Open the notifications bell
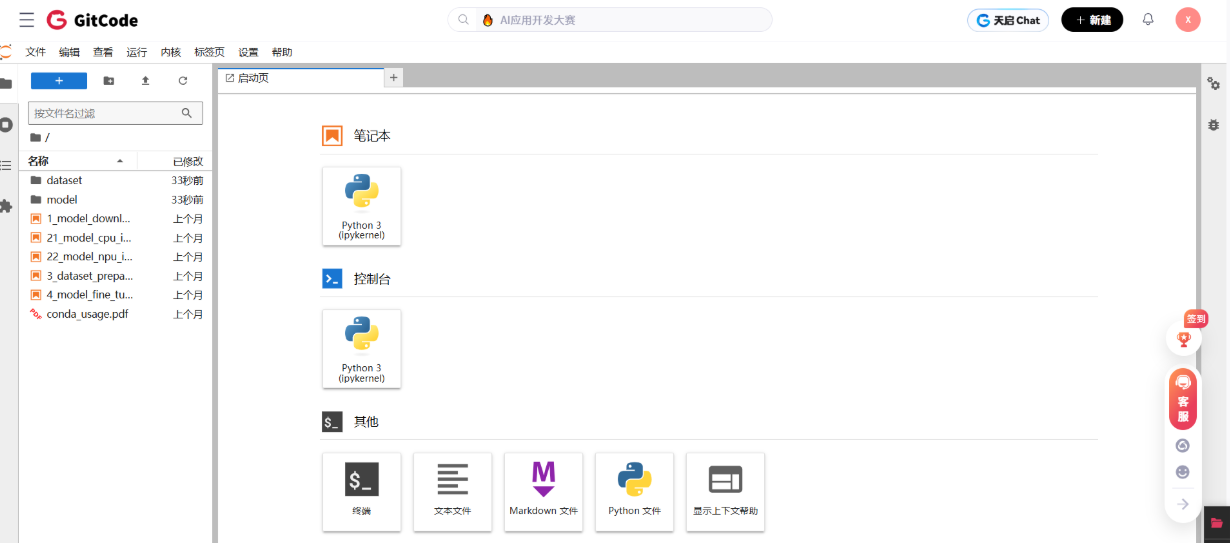1230x543 pixels. pyautogui.click(x=1148, y=20)
